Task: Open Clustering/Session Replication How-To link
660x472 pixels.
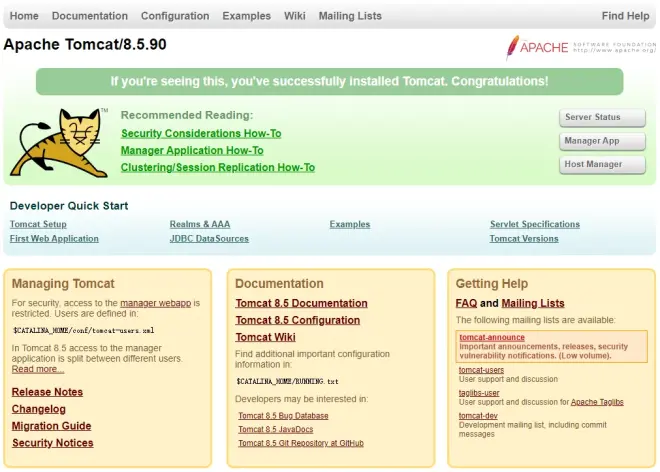Action: click(218, 168)
